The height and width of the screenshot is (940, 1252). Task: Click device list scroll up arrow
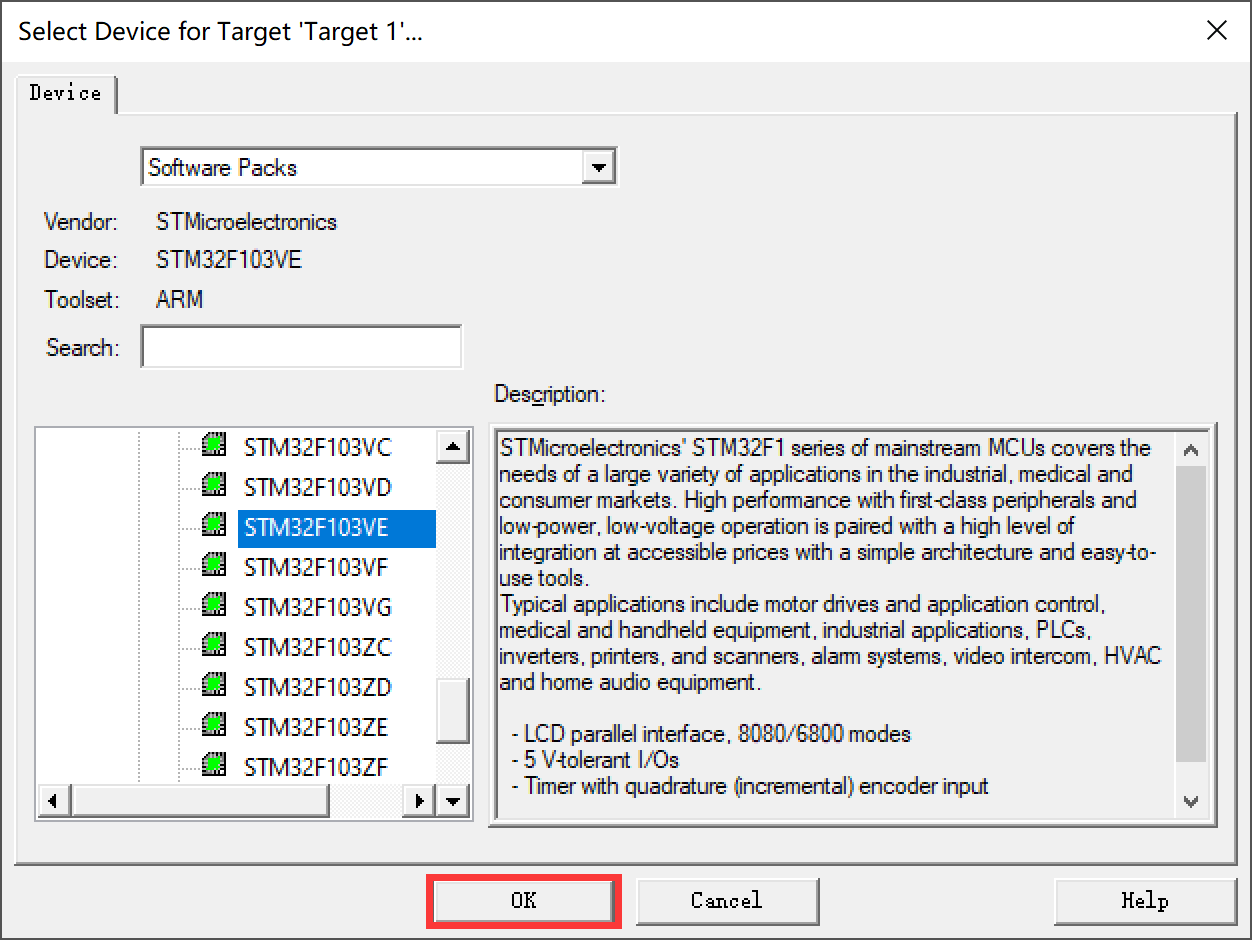tap(453, 447)
